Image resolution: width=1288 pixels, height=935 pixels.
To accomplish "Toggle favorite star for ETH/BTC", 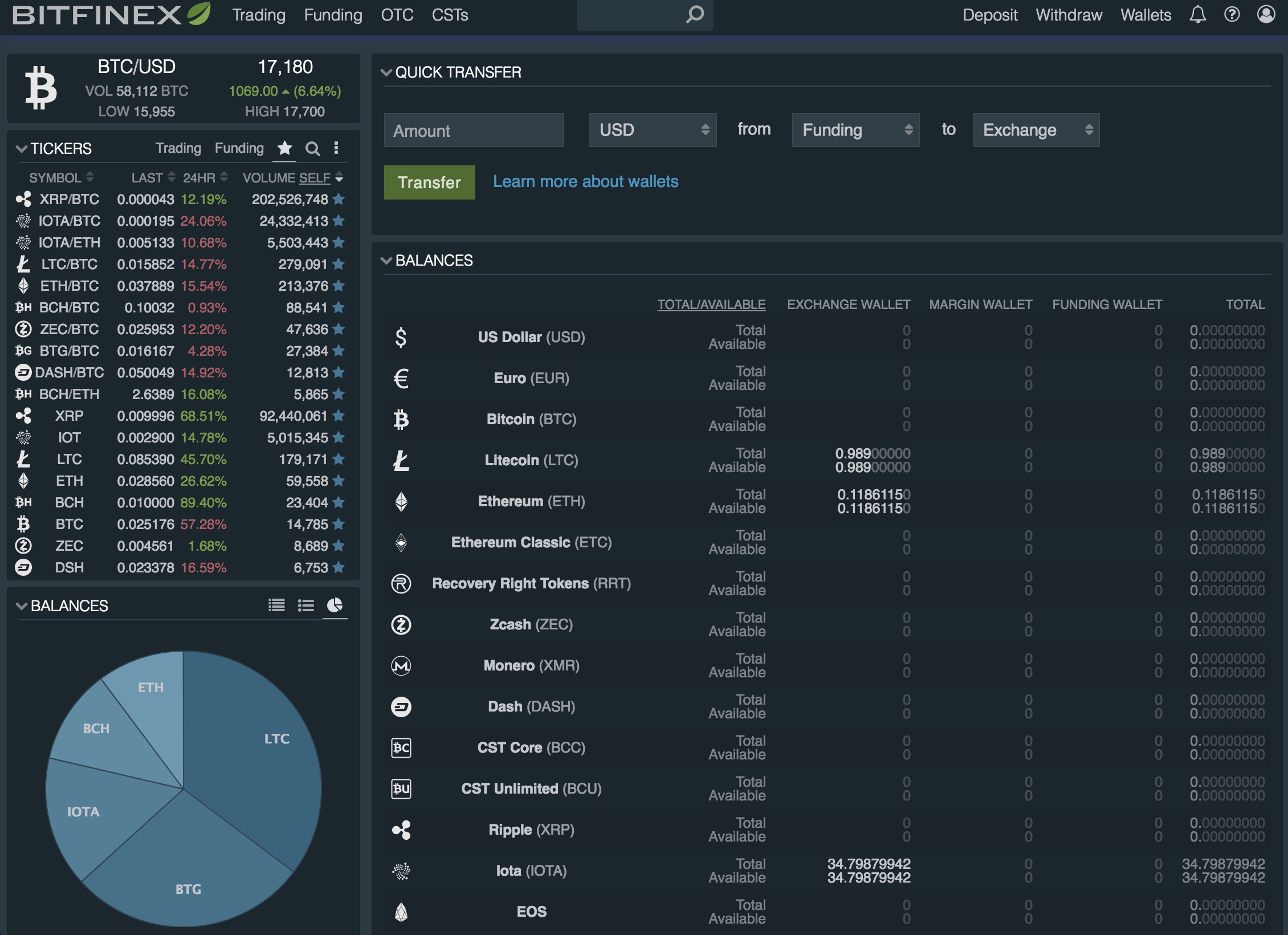I will pyautogui.click(x=339, y=286).
